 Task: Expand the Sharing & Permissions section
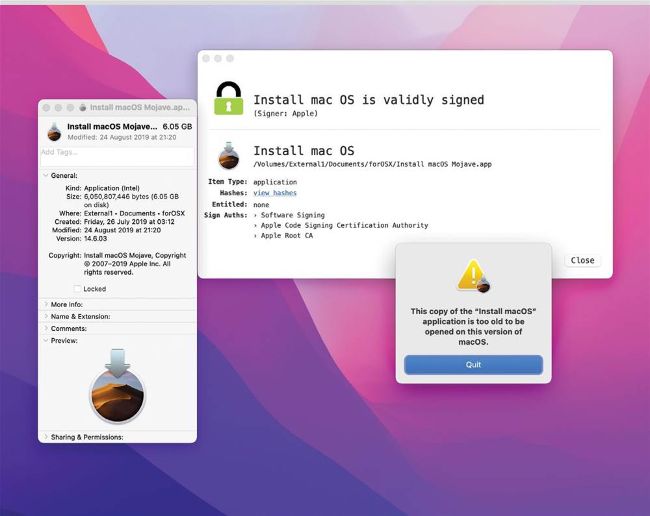pyautogui.click(x=45, y=437)
